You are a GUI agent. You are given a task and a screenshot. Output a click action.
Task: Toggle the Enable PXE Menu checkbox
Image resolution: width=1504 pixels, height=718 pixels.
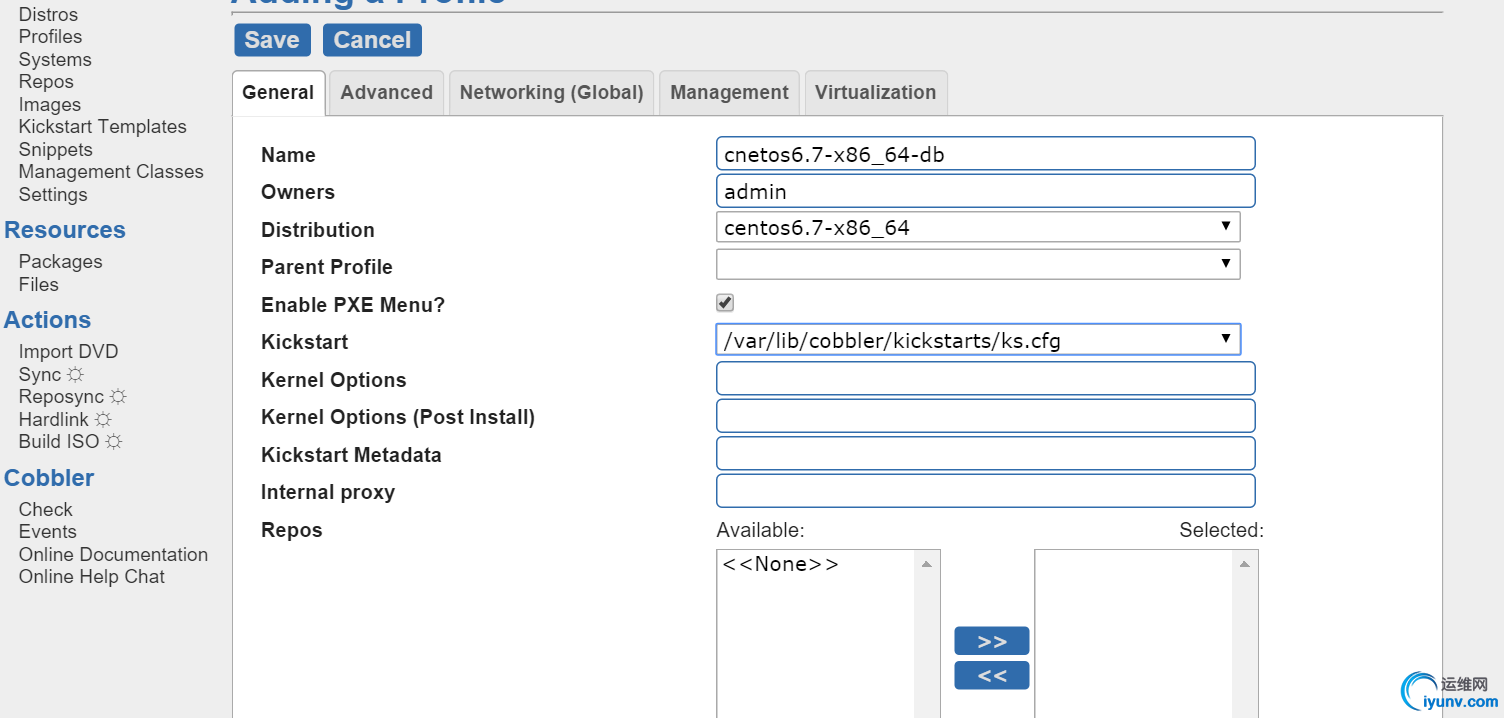coord(725,303)
